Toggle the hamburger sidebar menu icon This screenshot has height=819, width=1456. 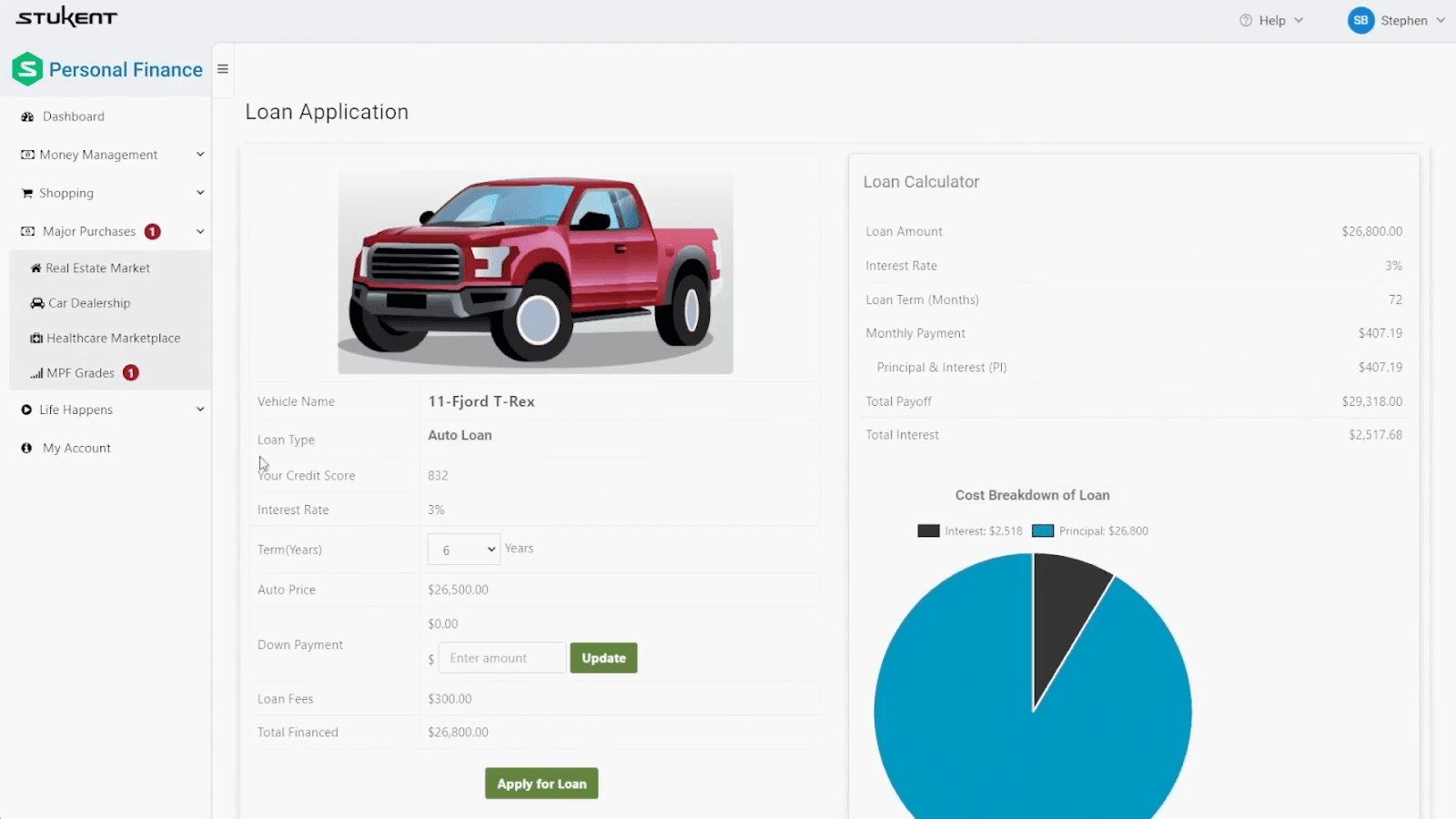tap(222, 69)
